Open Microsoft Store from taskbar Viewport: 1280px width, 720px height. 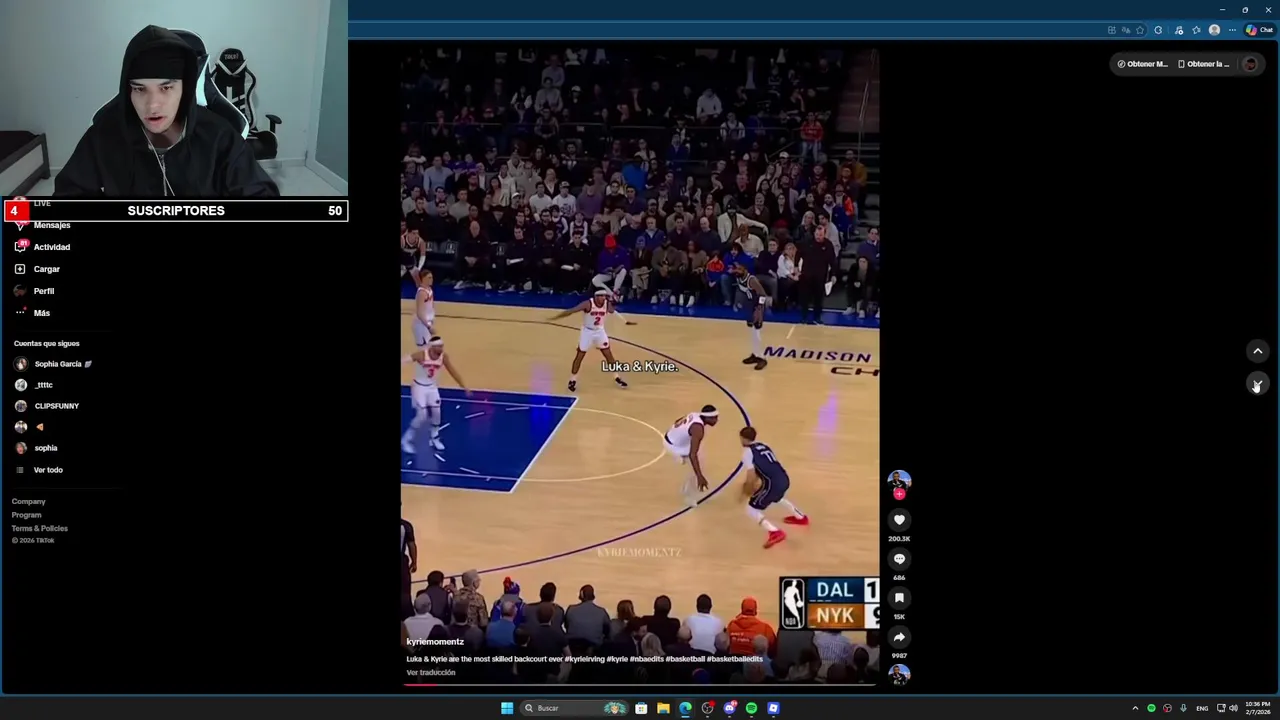[x=641, y=708]
